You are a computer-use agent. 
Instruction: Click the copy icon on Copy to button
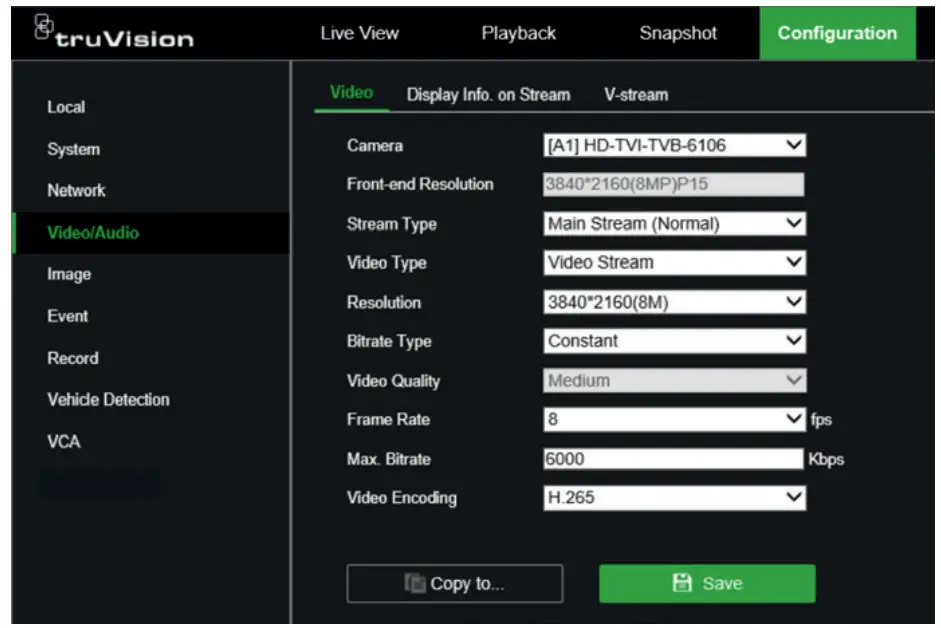click(414, 583)
